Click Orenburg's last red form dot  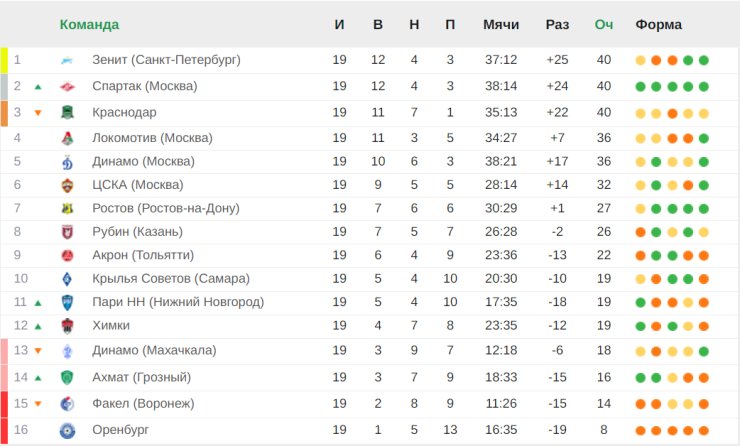point(704,430)
